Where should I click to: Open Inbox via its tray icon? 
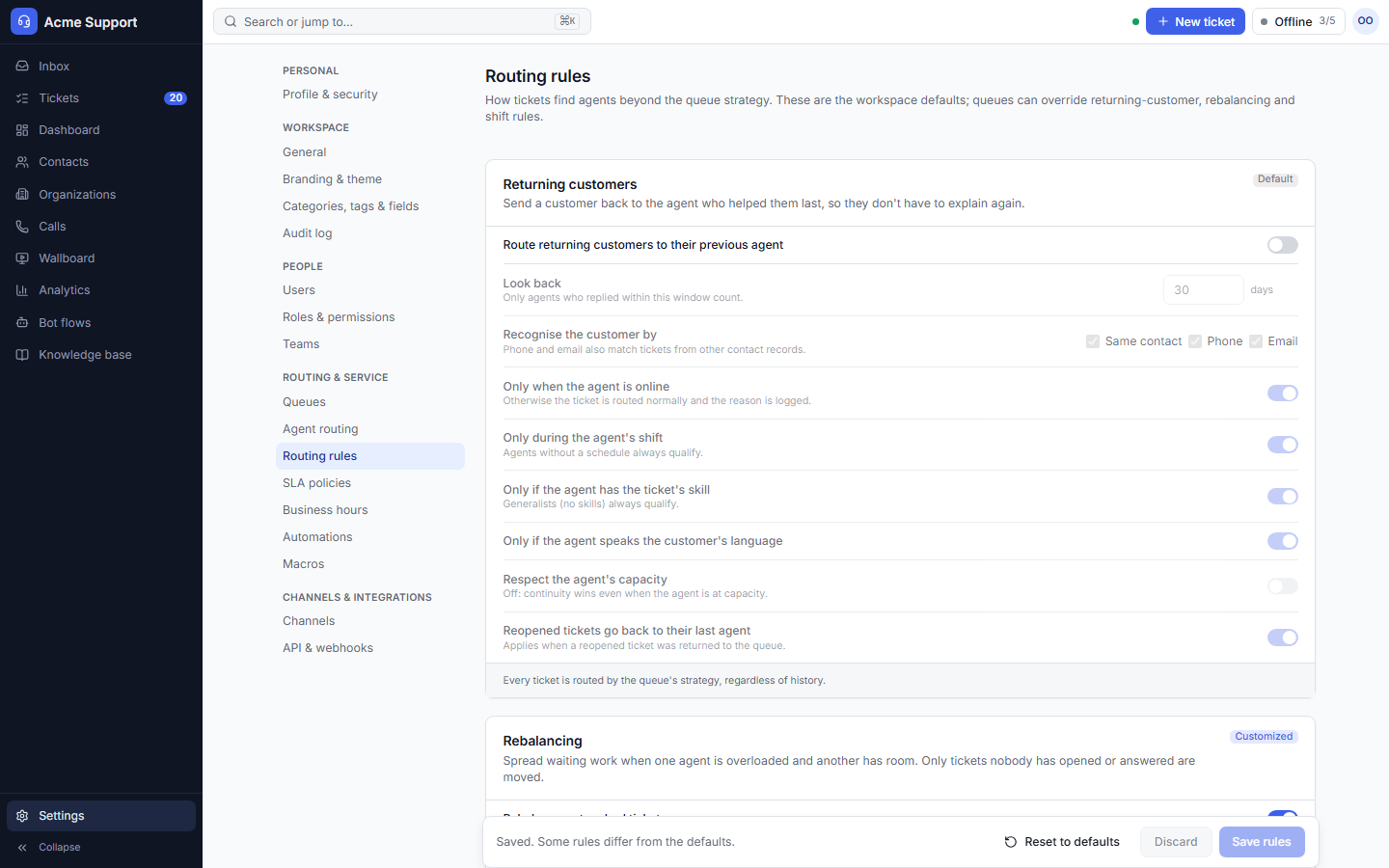pyautogui.click(x=22, y=67)
